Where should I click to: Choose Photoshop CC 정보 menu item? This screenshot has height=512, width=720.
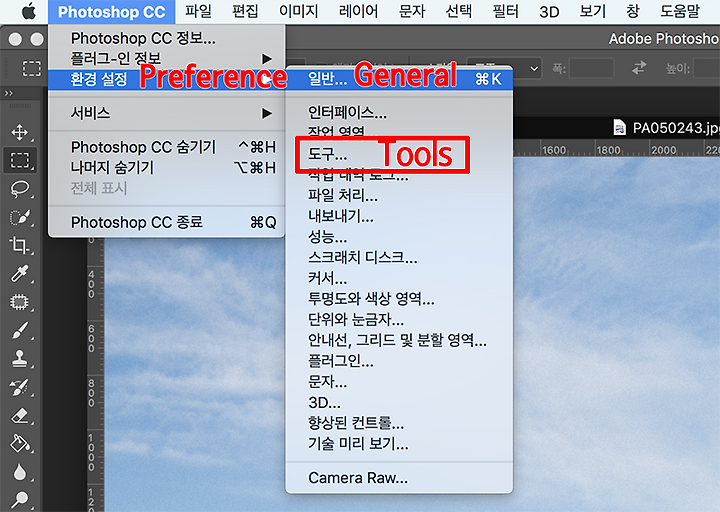pyautogui.click(x=167, y=38)
